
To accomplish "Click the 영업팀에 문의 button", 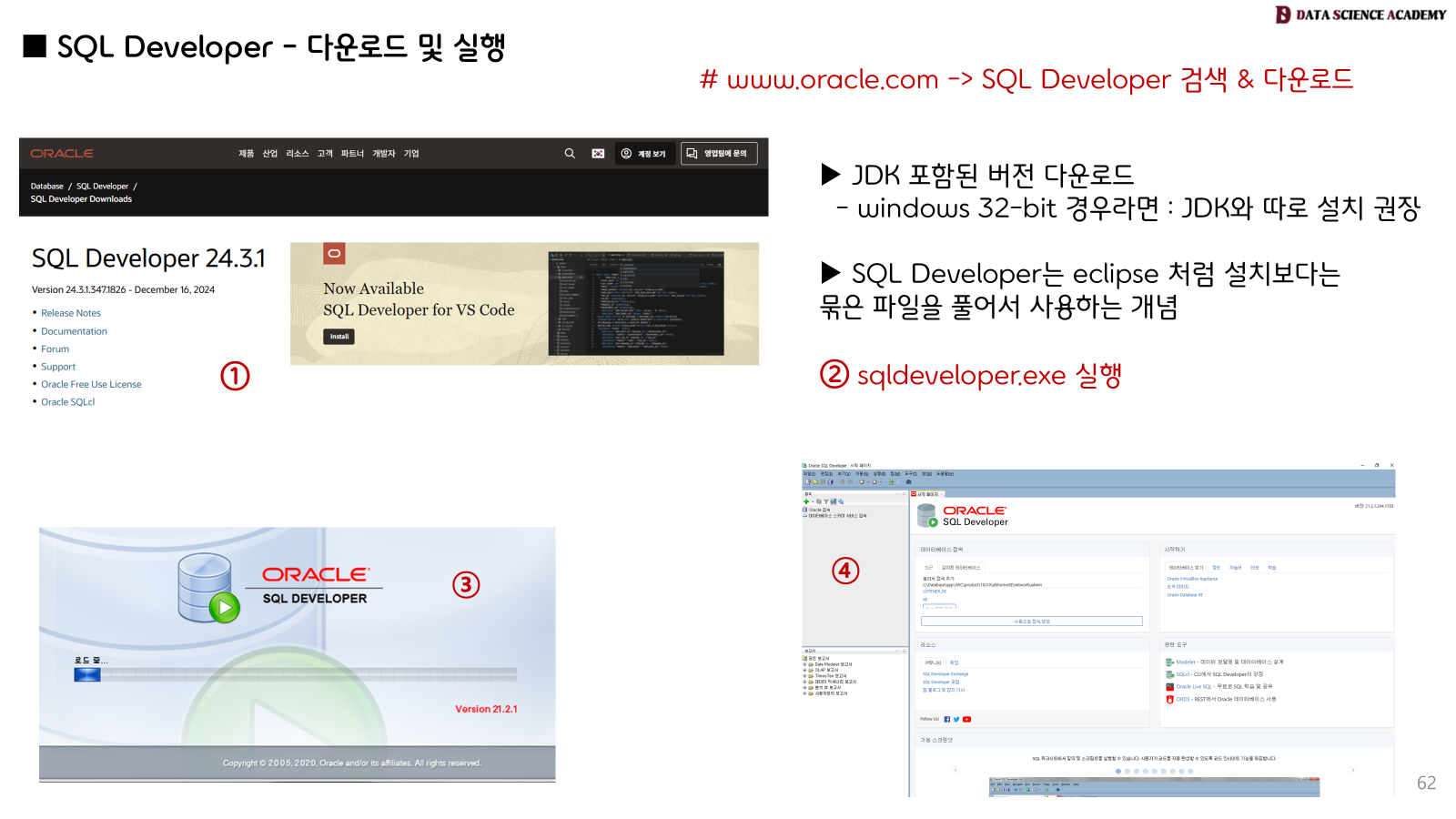I will (719, 154).
